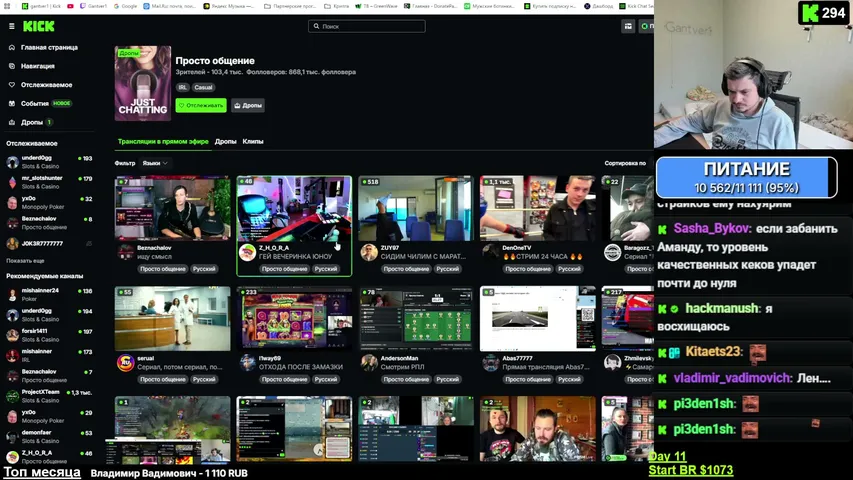
Task: Open the Google bookmark in browser bar
Action: coord(125,6)
